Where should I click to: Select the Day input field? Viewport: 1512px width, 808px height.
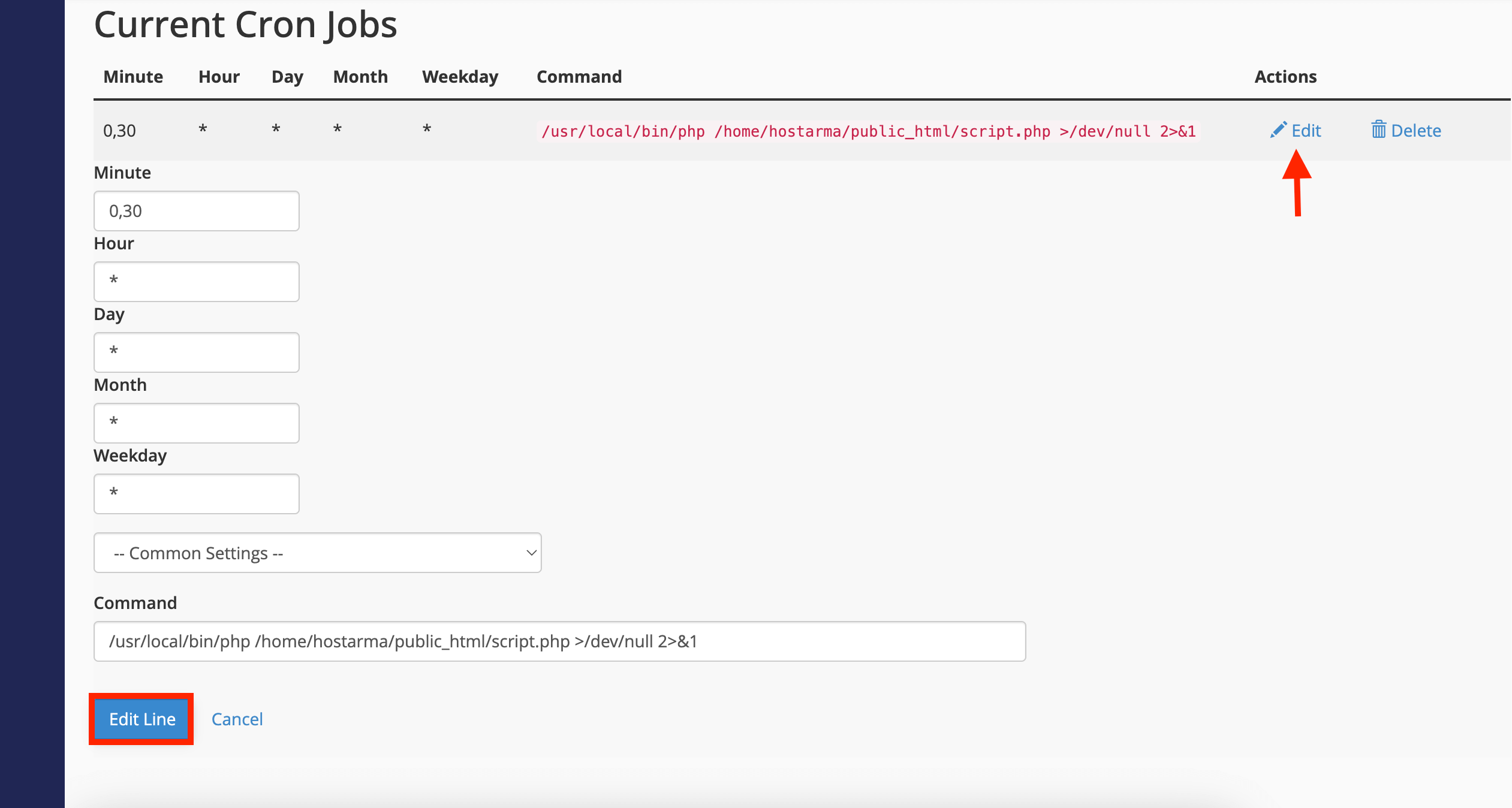(197, 352)
